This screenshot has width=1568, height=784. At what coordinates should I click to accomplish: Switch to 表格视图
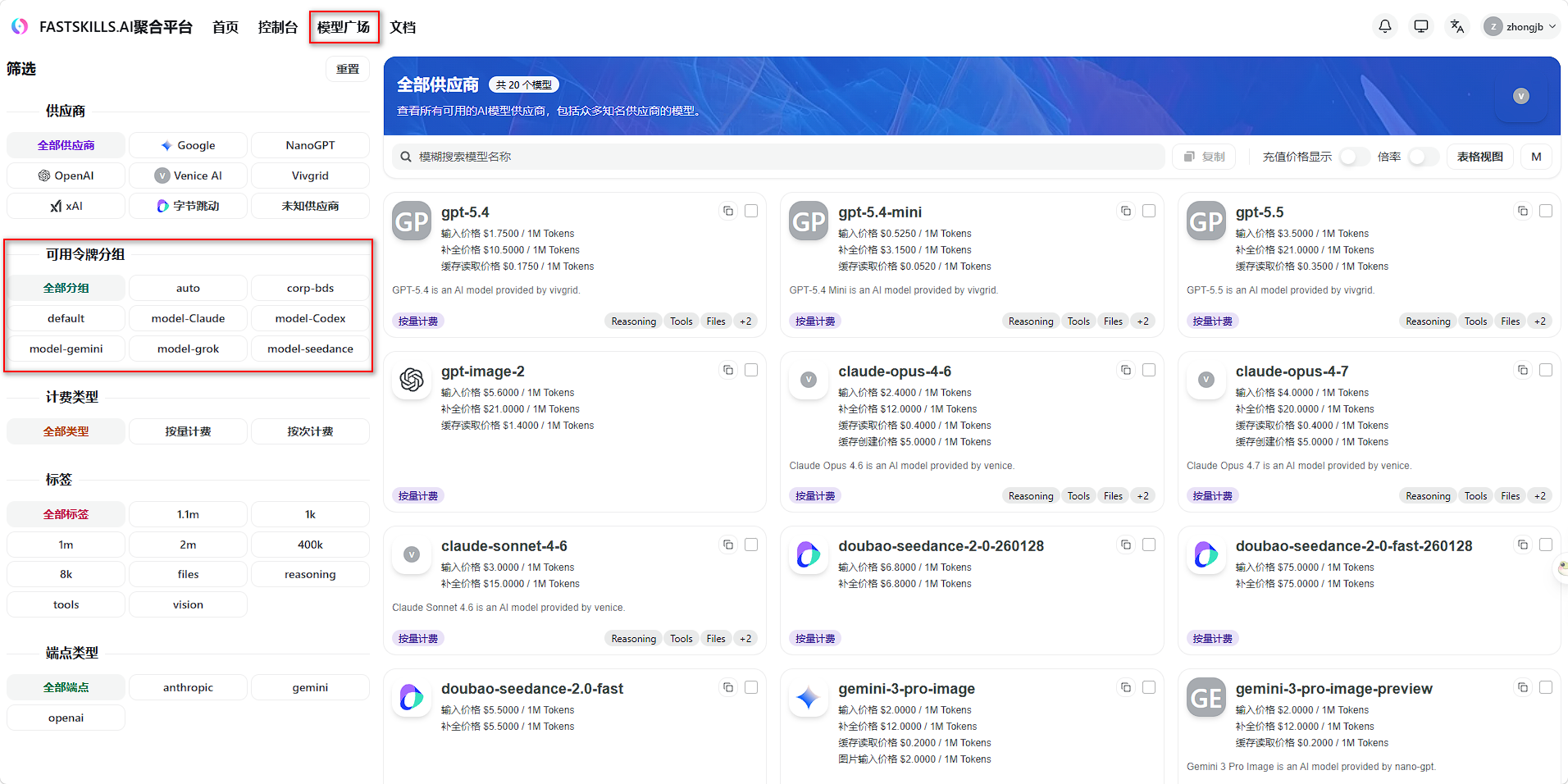click(x=1480, y=157)
